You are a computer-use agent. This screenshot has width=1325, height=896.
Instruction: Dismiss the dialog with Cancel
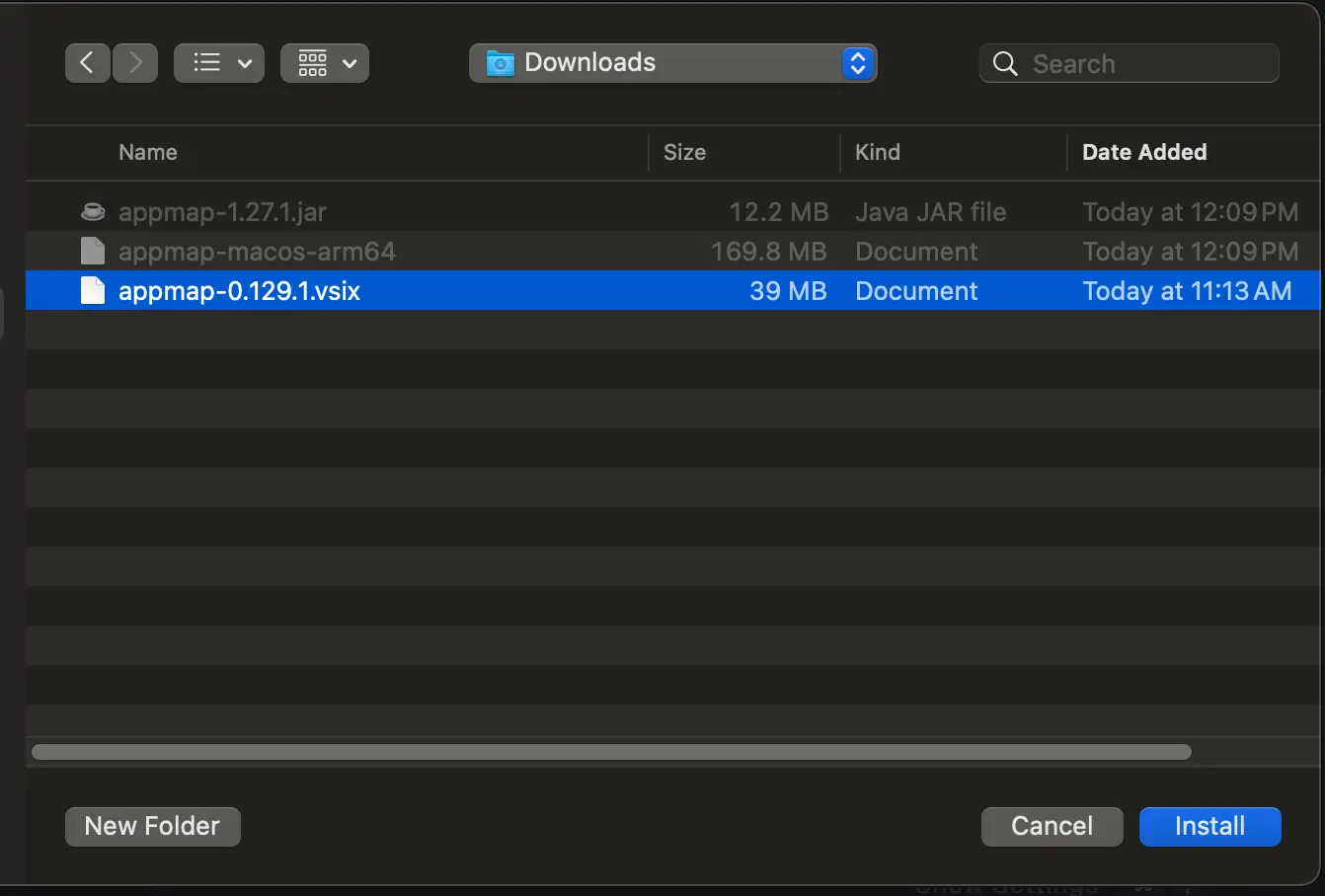pos(1052,827)
